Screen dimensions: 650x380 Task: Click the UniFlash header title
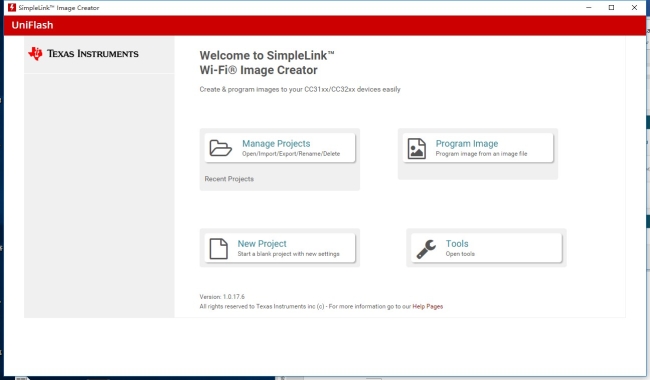coord(32,25)
